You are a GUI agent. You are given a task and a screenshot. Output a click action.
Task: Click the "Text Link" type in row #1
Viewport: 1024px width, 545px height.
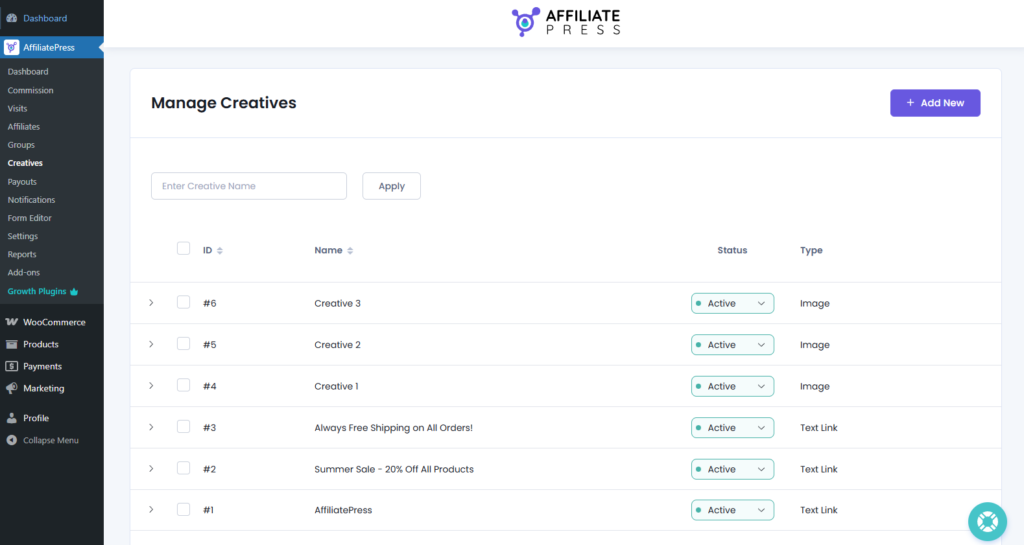[x=819, y=510]
